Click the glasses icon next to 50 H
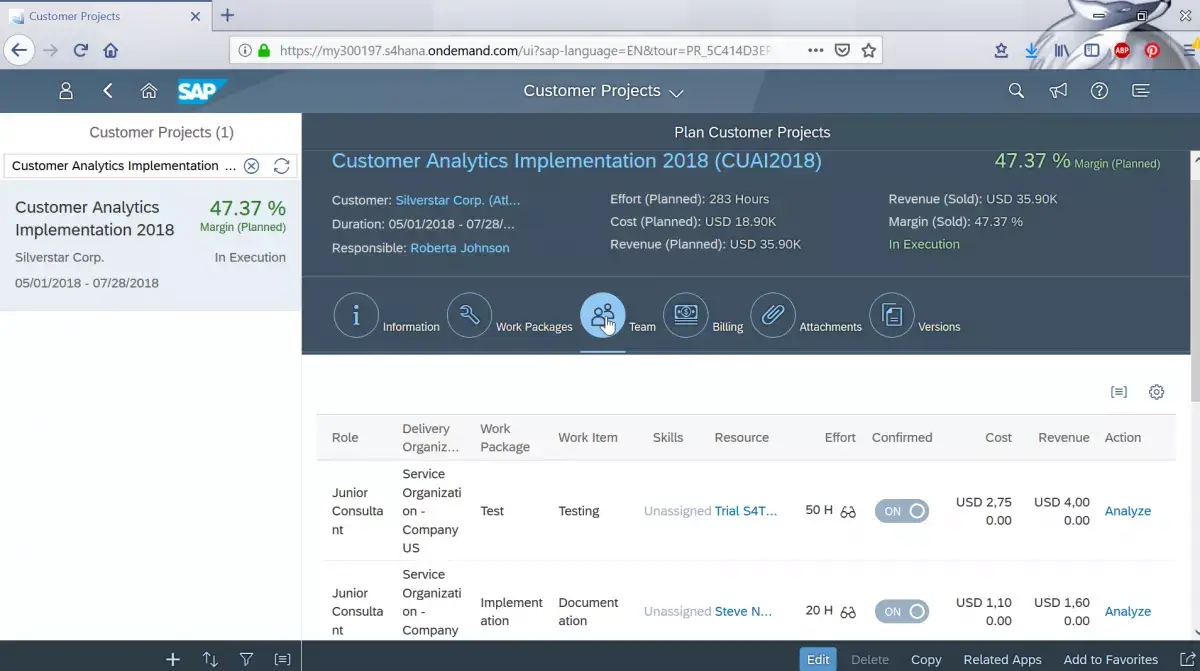 click(848, 512)
